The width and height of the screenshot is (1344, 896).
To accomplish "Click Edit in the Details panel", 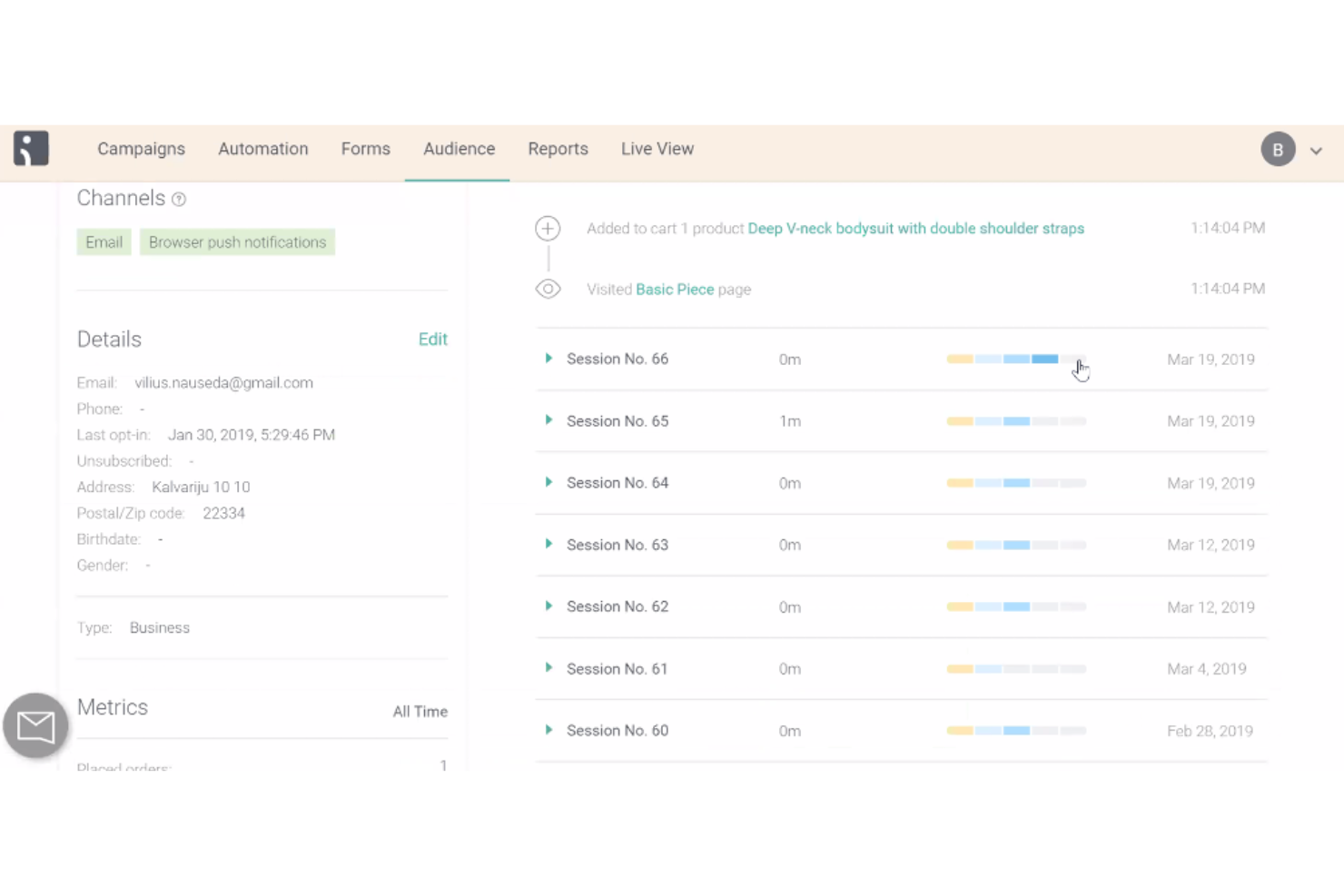I will [x=432, y=339].
